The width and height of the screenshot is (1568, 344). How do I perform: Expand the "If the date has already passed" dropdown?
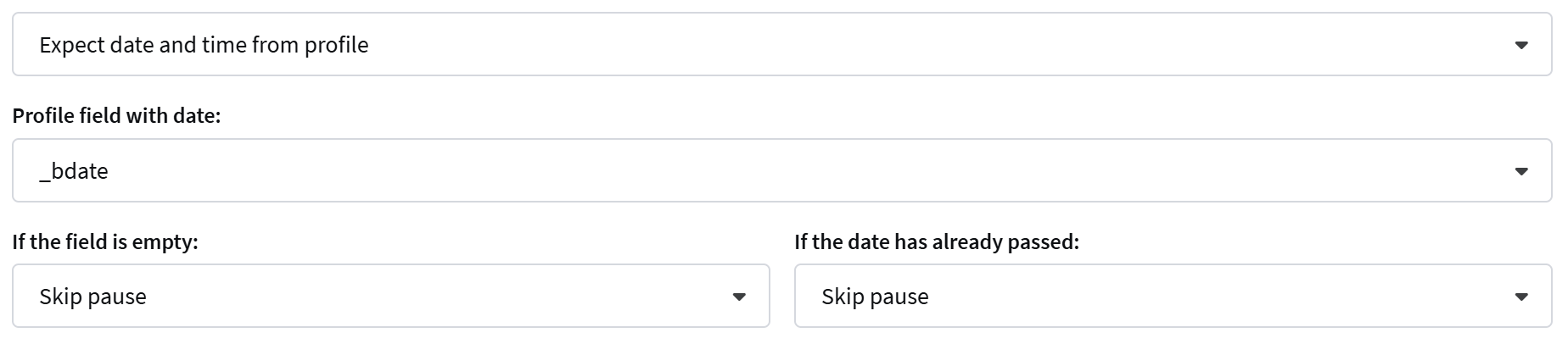tap(1173, 297)
